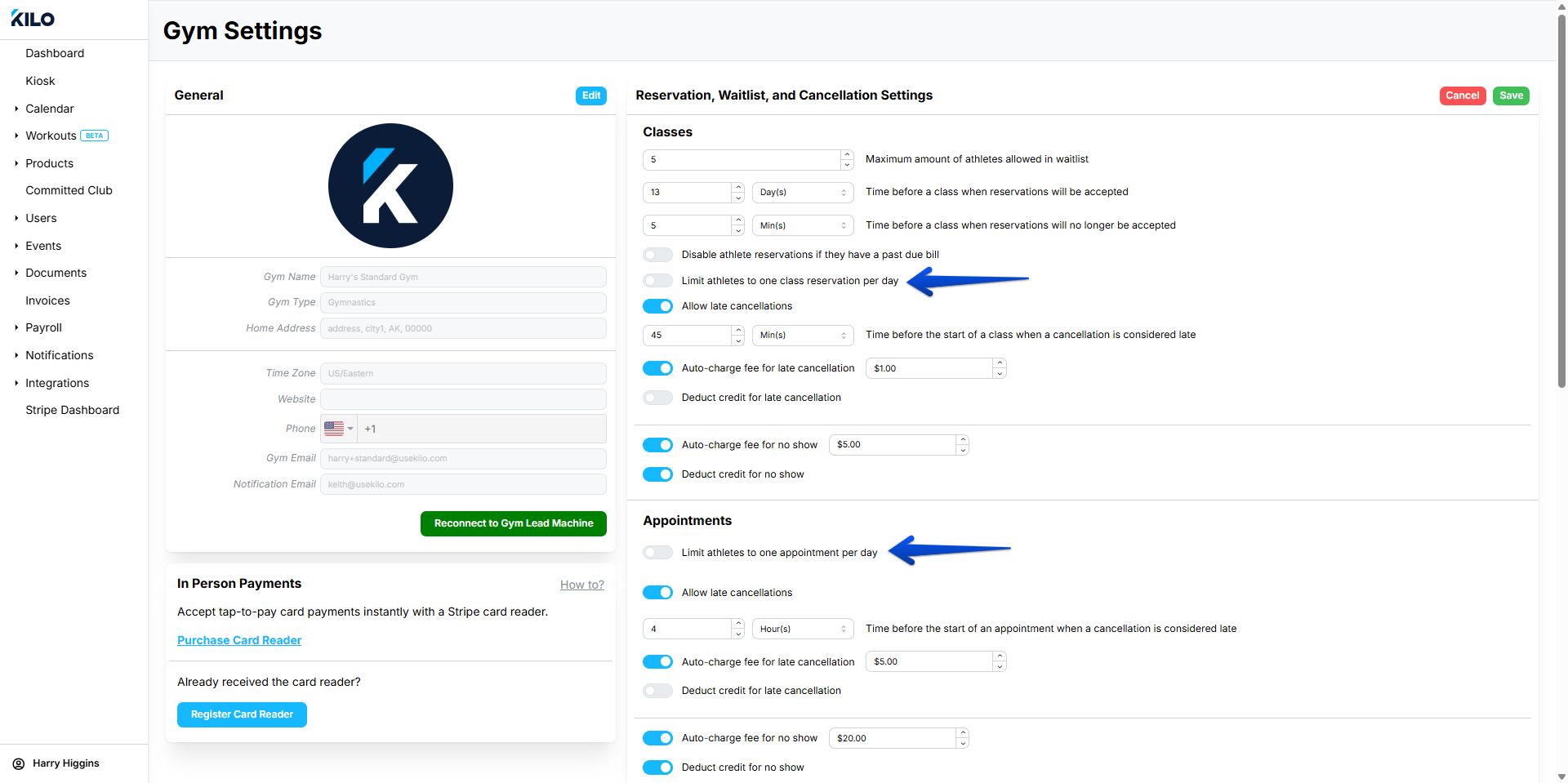Enable Limit athletes to one appointment per day
The height and width of the screenshot is (783, 1568).
[x=657, y=553]
